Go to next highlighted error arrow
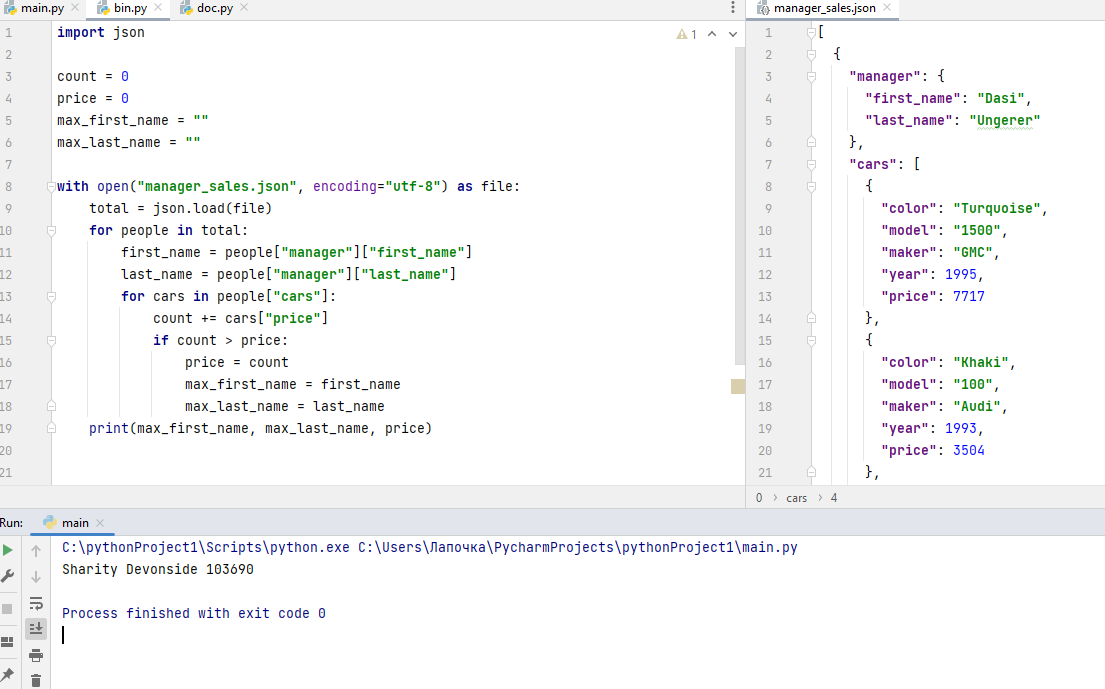This screenshot has height=689, width=1105. [733, 34]
